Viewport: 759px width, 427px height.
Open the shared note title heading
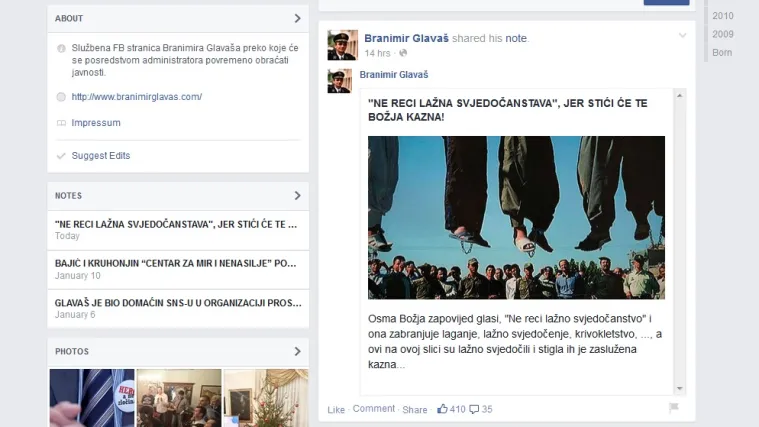(507, 110)
